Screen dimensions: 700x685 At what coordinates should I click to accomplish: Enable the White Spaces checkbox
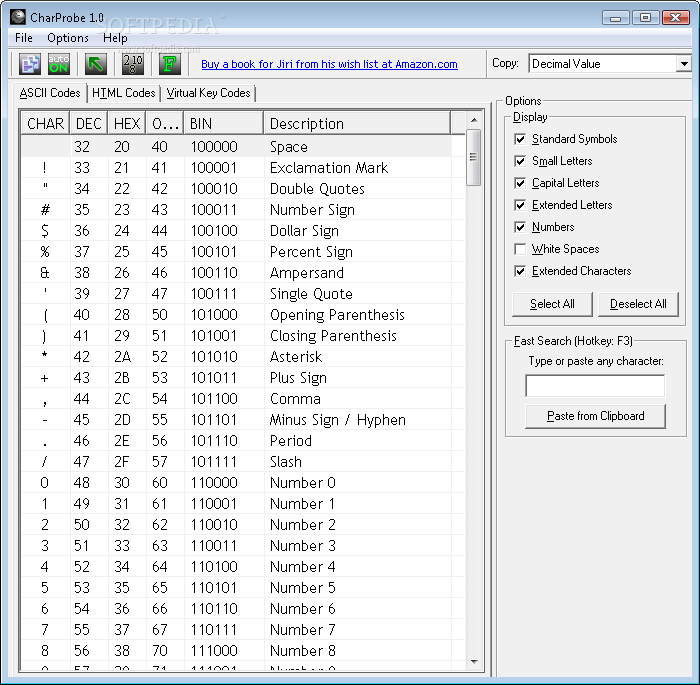(x=520, y=249)
